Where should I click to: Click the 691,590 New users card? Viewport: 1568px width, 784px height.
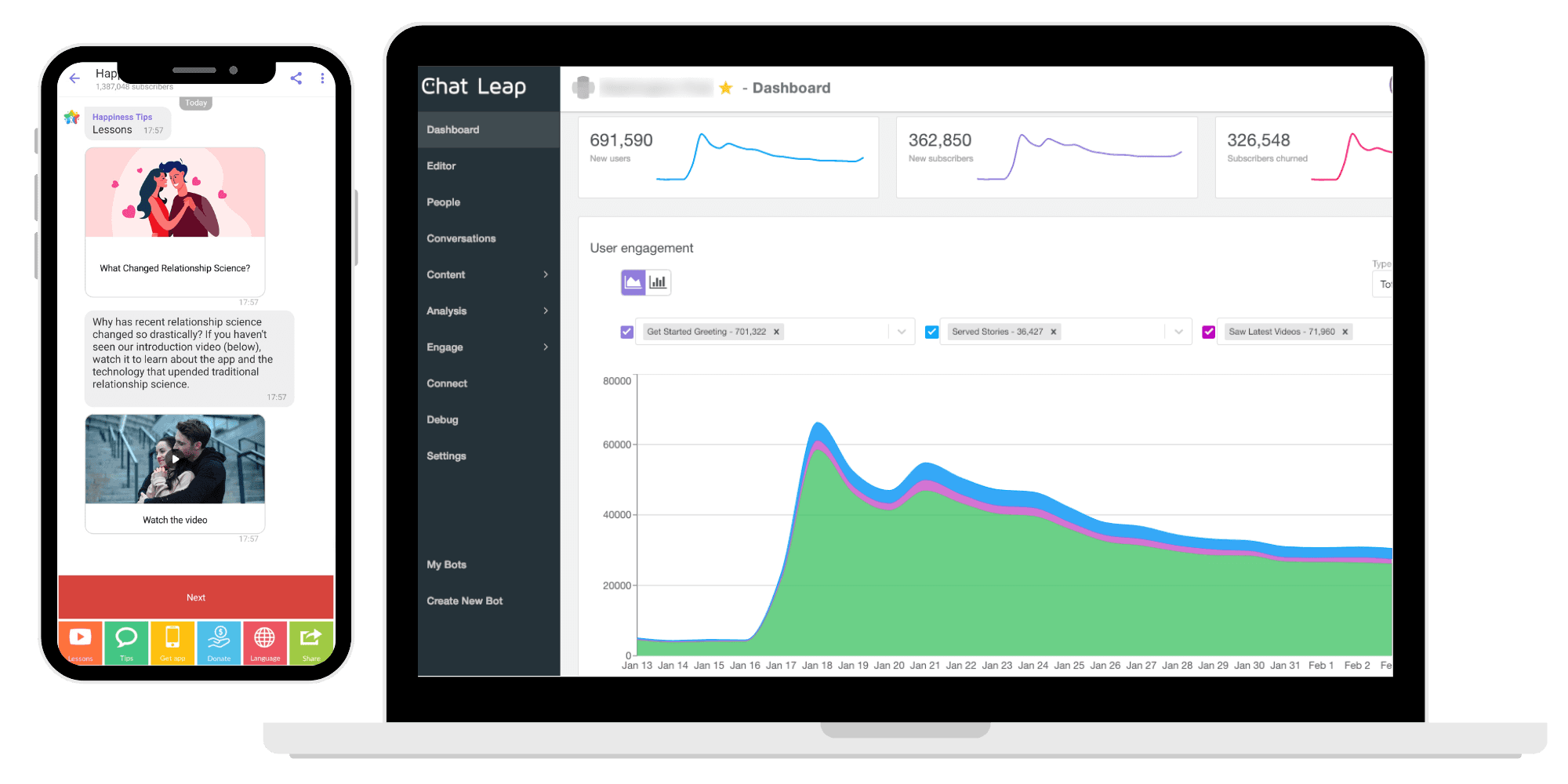728,157
